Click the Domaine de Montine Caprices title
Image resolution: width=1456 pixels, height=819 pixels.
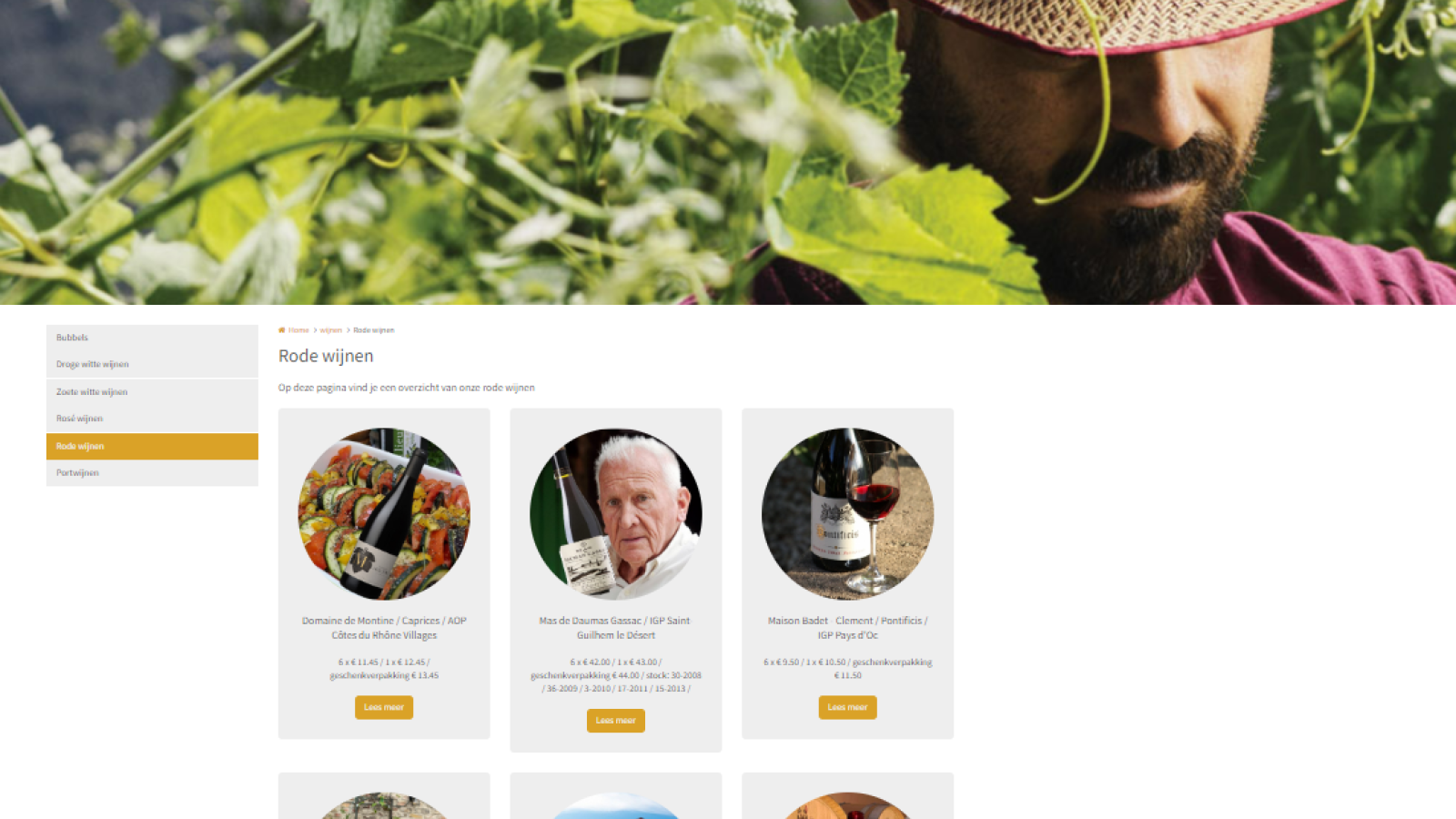(x=384, y=628)
